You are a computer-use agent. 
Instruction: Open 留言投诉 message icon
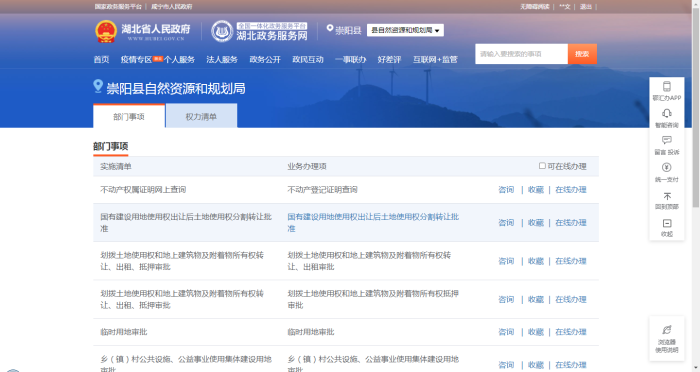667,141
